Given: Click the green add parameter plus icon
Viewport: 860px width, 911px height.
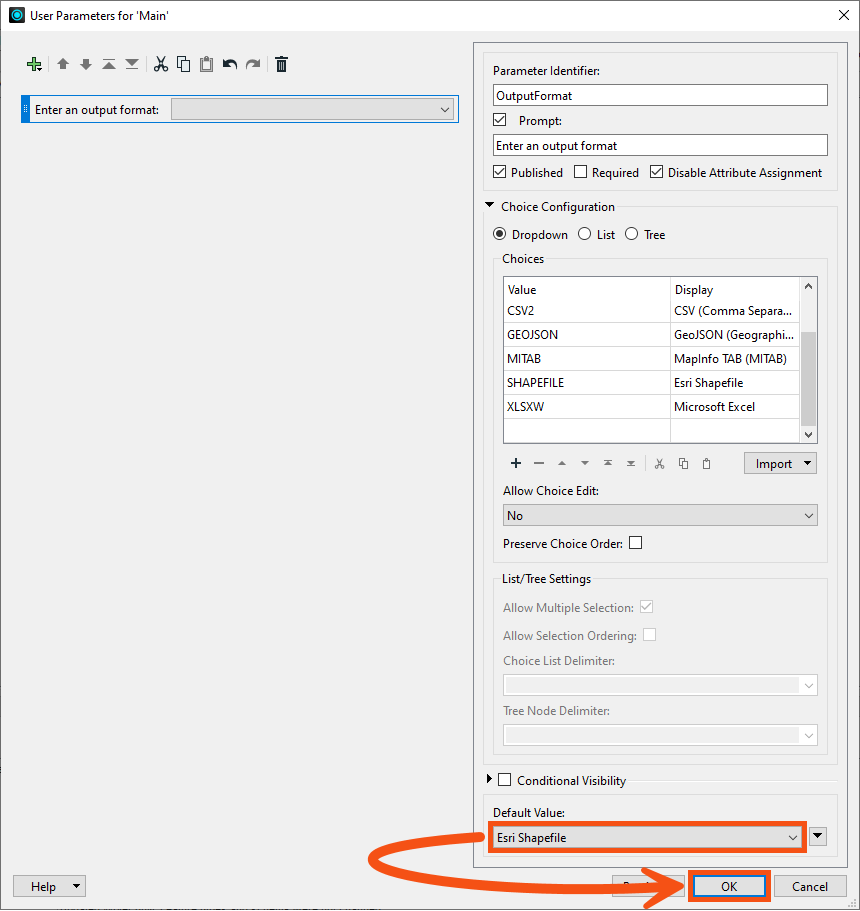Looking at the screenshot, I should point(34,64).
